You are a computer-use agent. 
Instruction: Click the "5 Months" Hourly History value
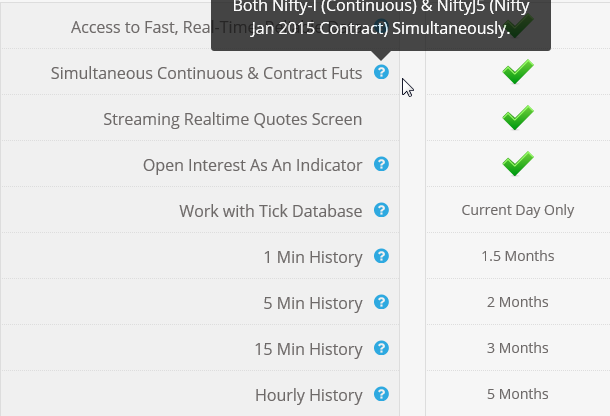[518, 394]
